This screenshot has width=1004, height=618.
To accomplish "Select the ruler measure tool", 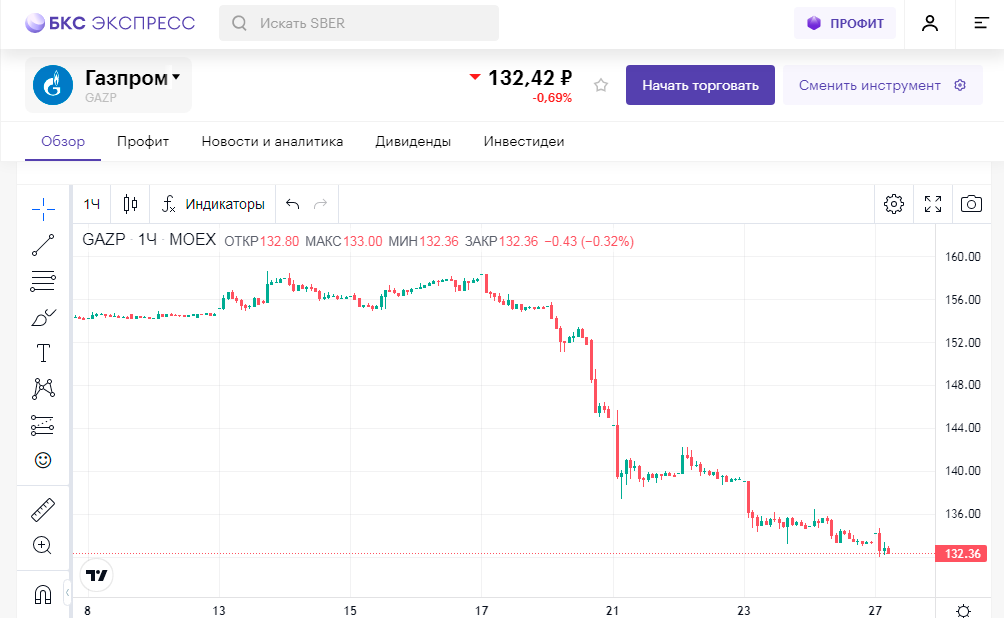I will [x=43, y=510].
